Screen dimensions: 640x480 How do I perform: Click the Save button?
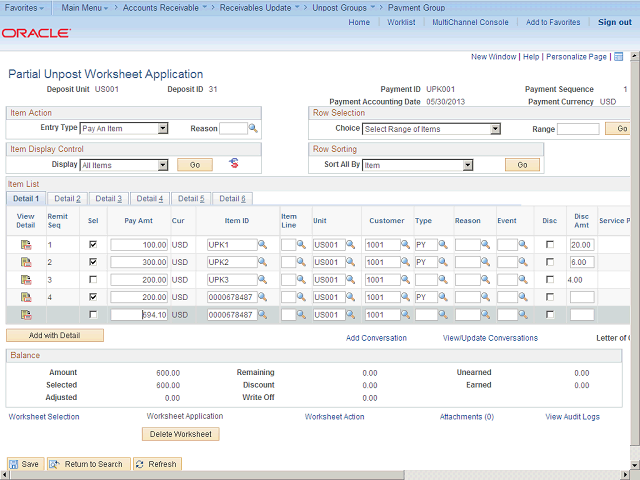(x=25, y=464)
